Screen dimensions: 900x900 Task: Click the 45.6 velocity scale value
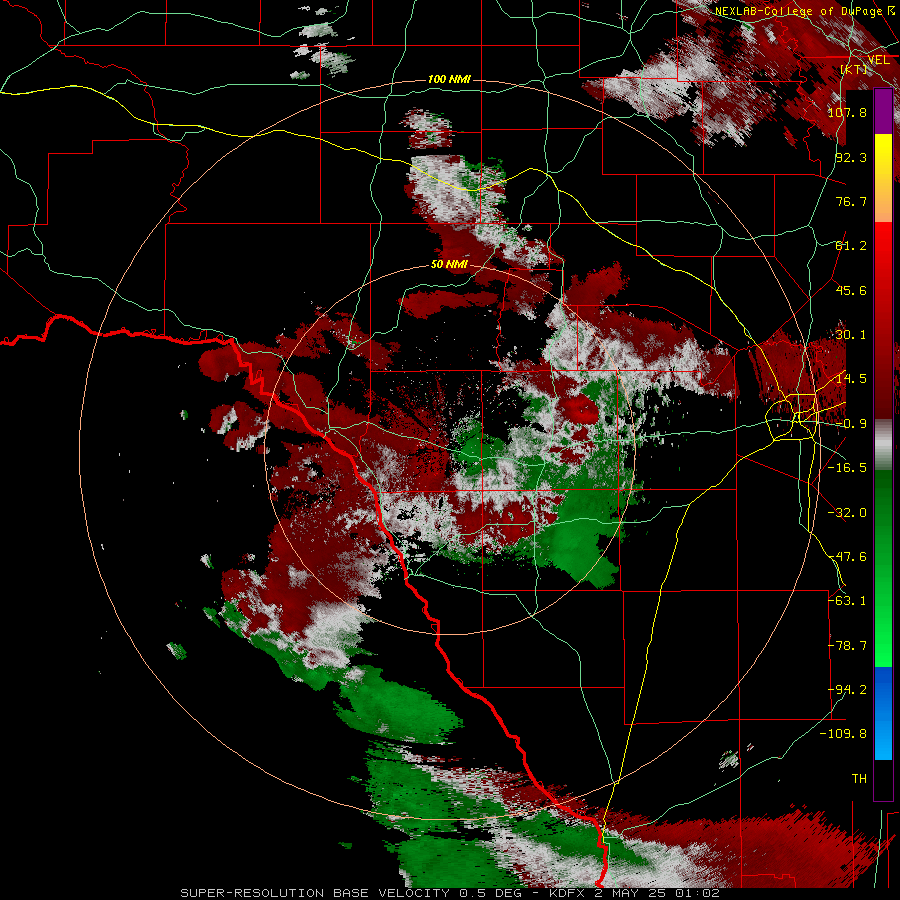851,290
